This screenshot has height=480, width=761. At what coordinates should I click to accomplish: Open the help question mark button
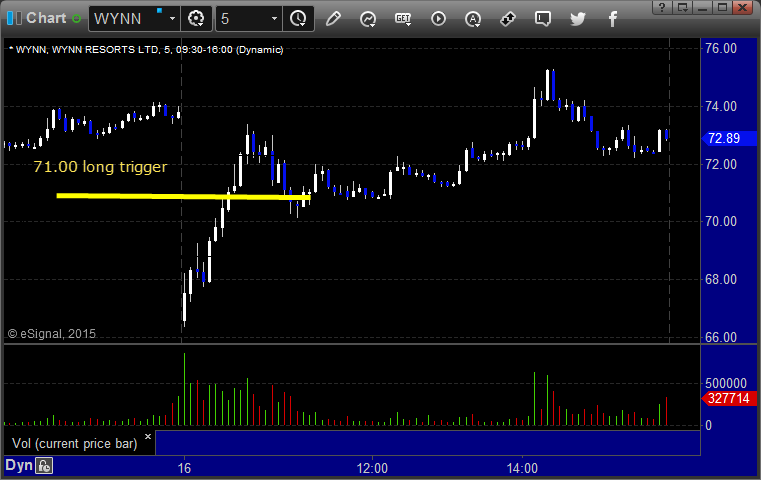pyautogui.click(x=662, y=7)
